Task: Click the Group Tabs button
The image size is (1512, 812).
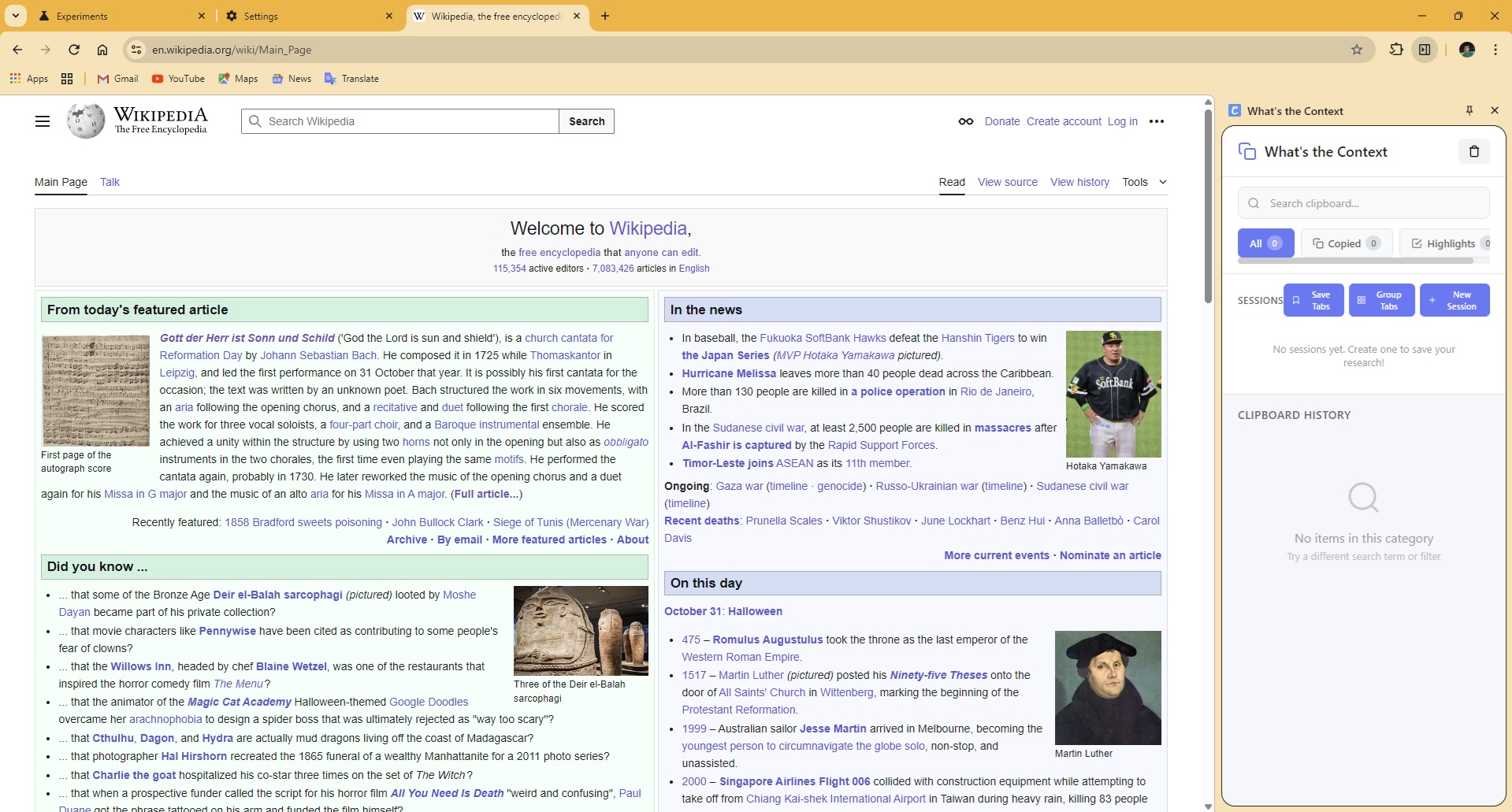Action: point(1381,300)
